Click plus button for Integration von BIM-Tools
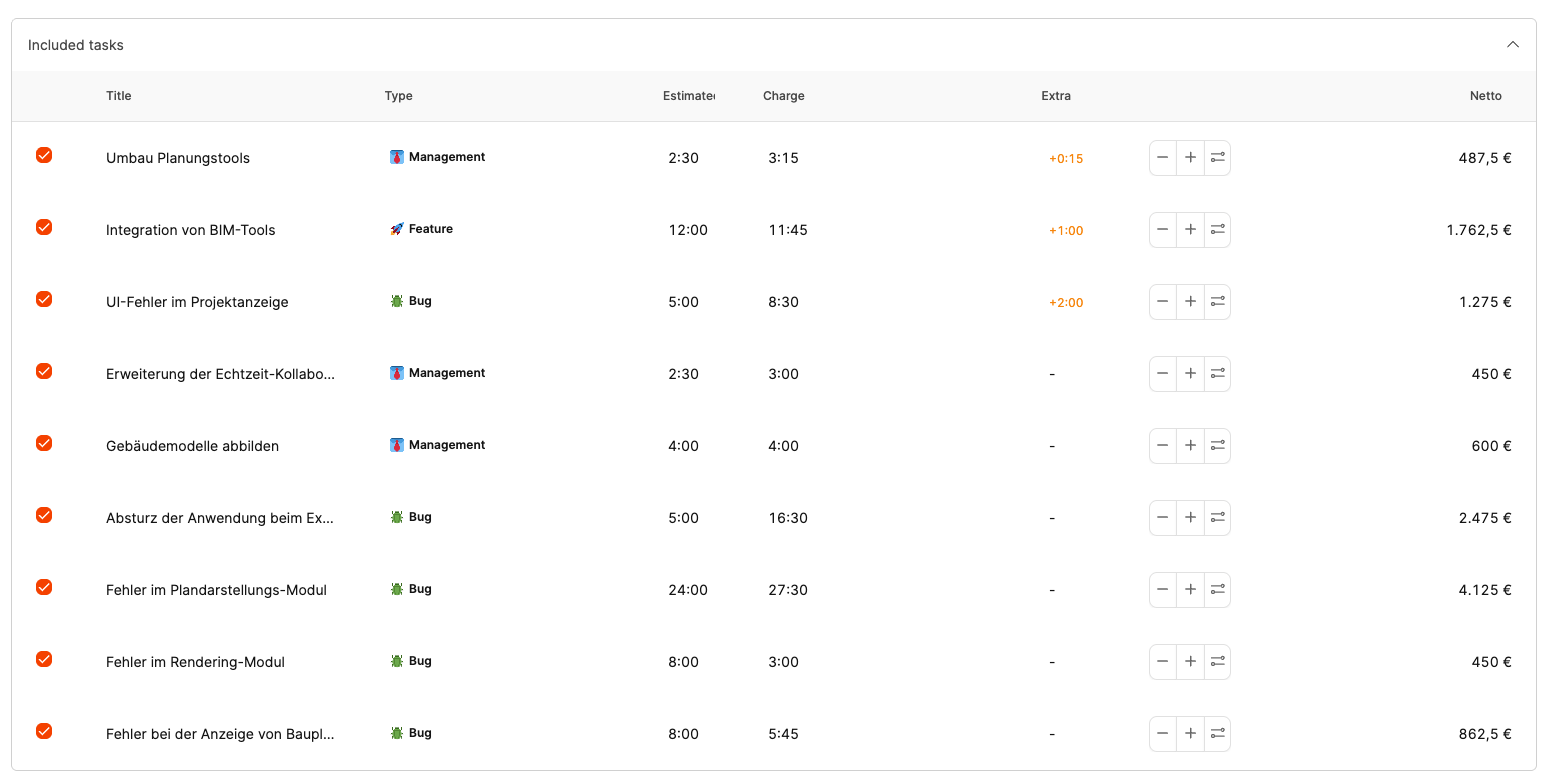Viewport: 1550px width, 778px height. coord(1190,230)
